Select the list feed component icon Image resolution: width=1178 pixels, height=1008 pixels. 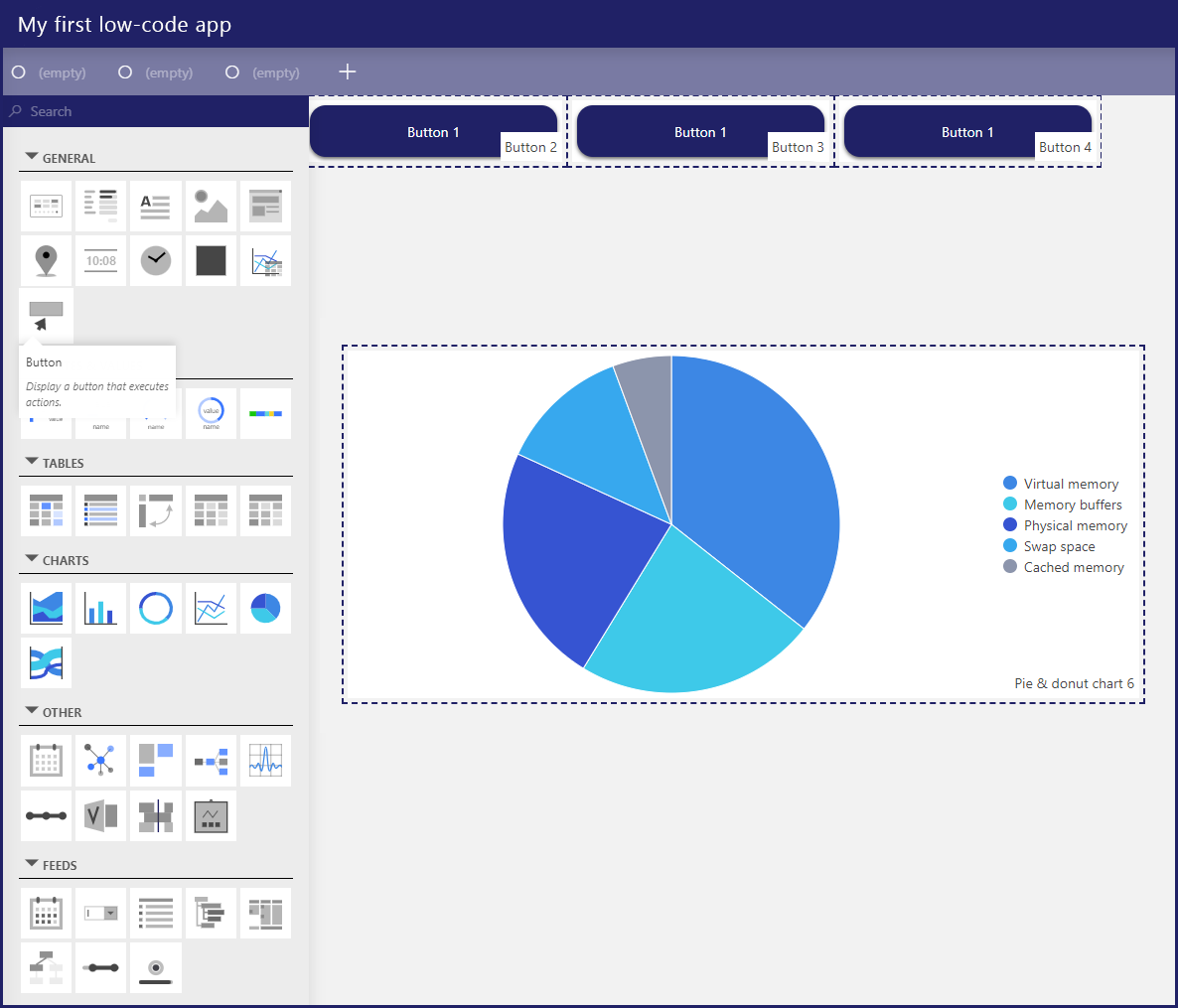(x=156, y=914)
